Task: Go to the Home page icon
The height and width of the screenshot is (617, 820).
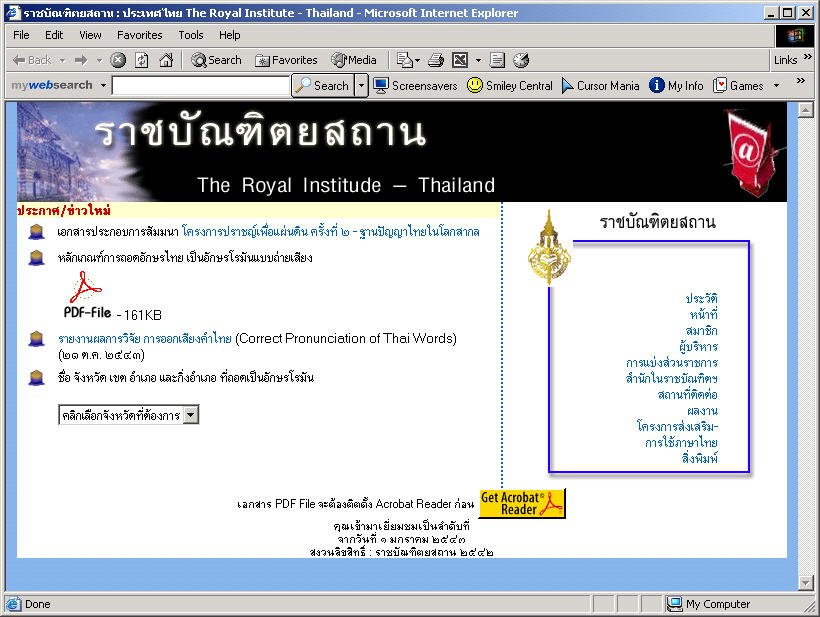Action: point(165,60)
